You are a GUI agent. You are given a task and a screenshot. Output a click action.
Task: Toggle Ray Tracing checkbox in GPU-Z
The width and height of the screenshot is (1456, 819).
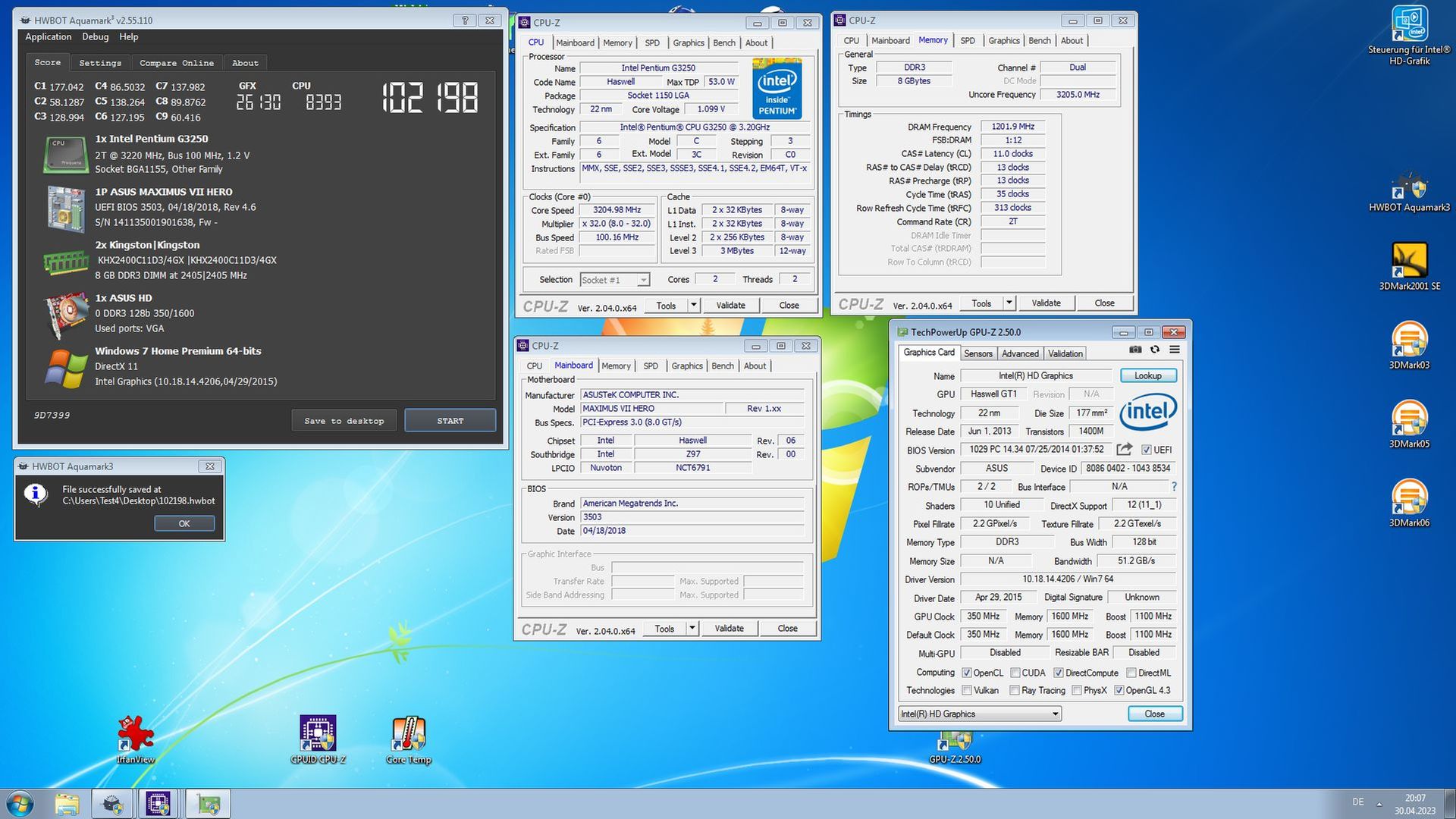tap(1015, 690)
